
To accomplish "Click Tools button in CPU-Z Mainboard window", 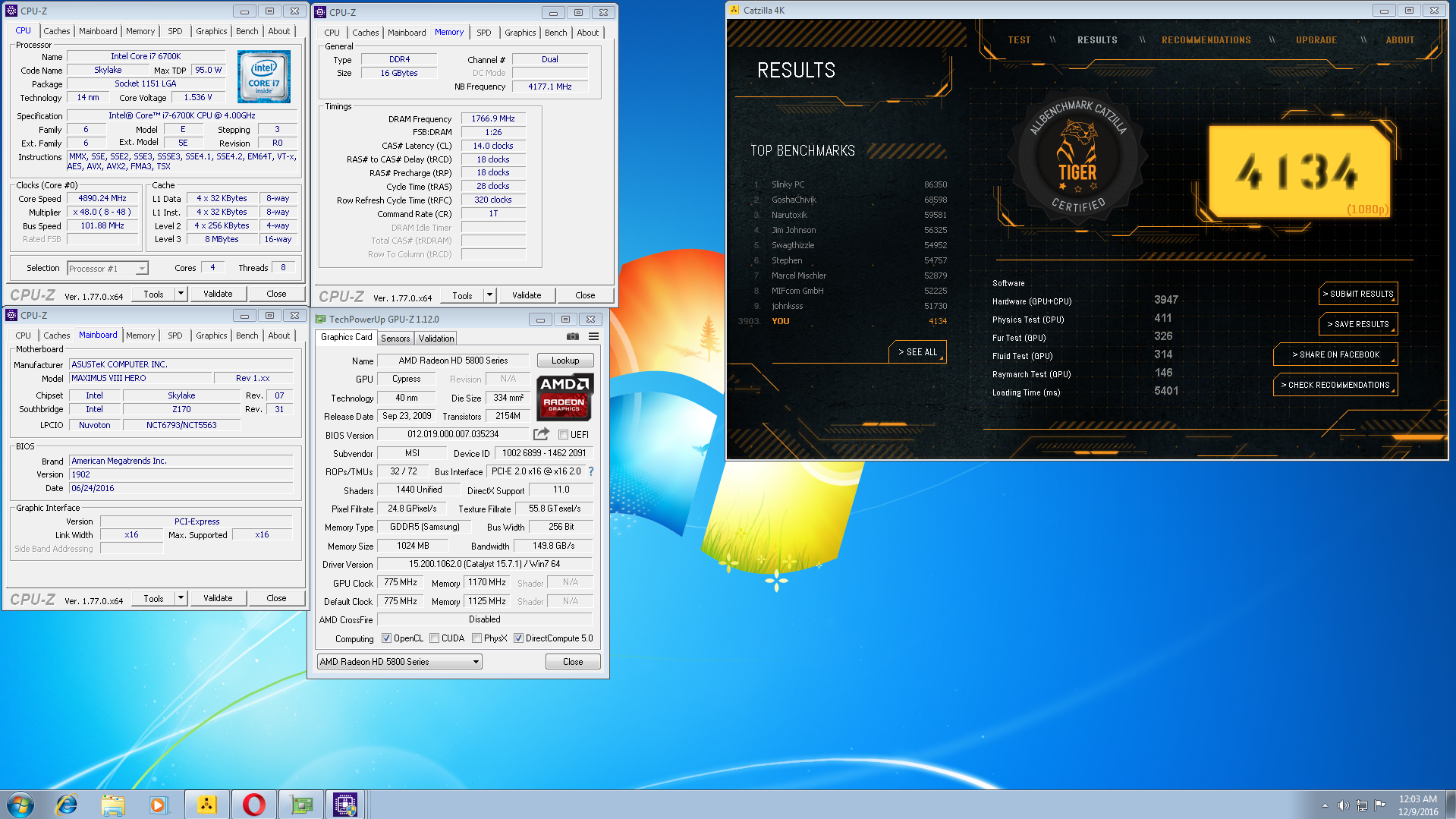I will pyautogui.click(x=154, y=599).
